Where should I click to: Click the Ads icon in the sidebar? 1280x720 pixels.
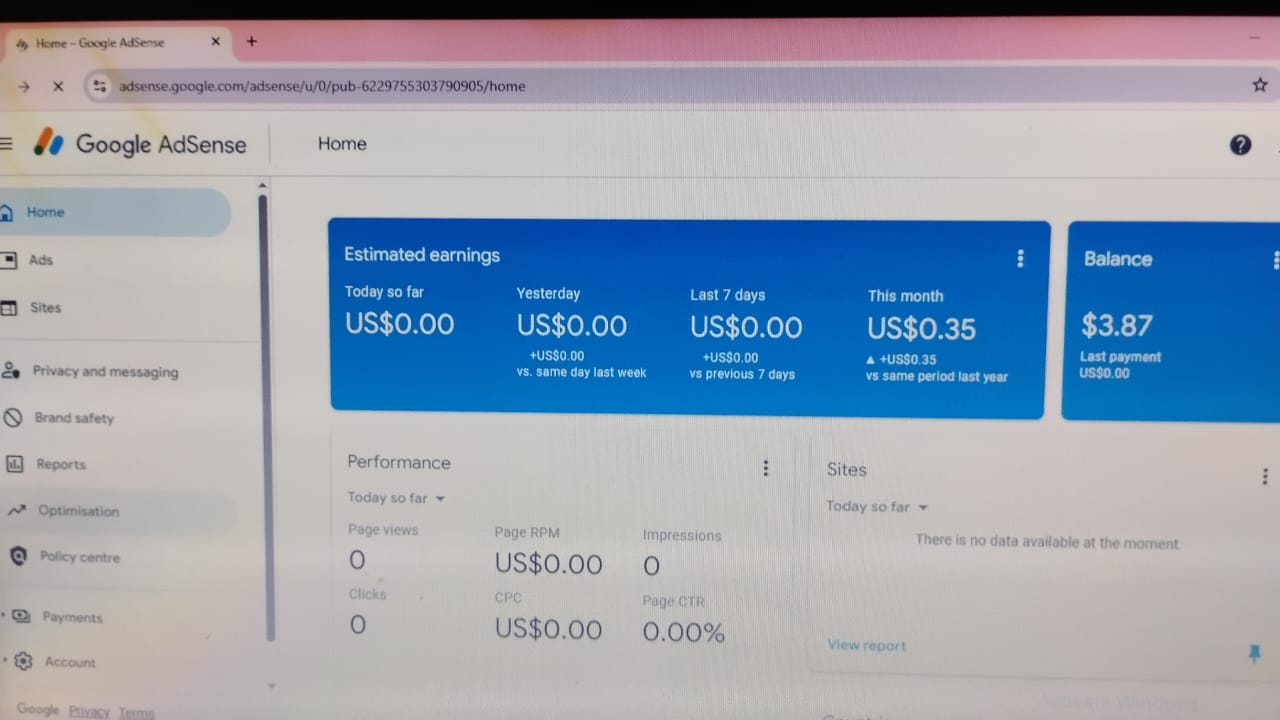pos(8,260)
